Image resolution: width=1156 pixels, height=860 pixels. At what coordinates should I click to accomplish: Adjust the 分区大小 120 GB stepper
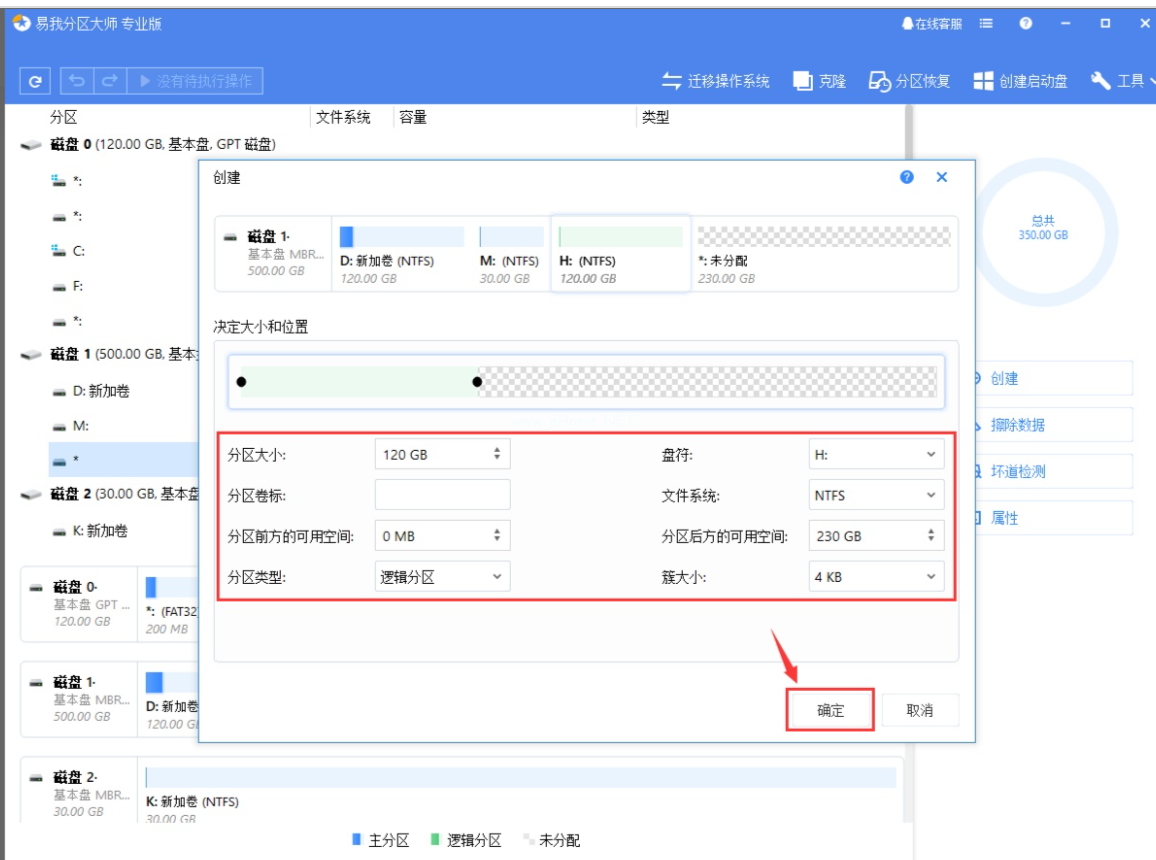coord(496,454)
